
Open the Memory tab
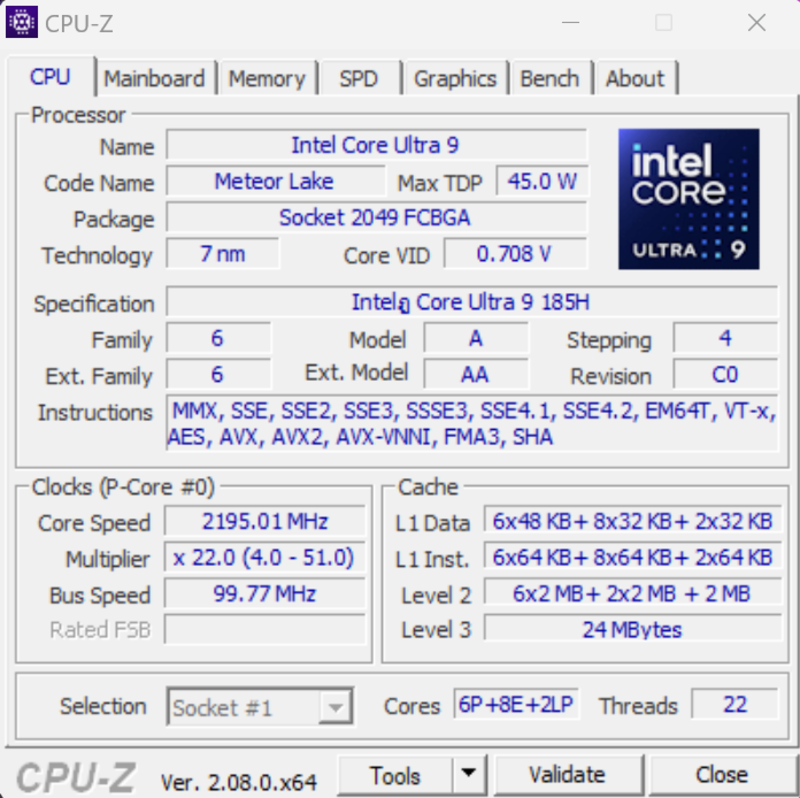click(x=266, y=79)
